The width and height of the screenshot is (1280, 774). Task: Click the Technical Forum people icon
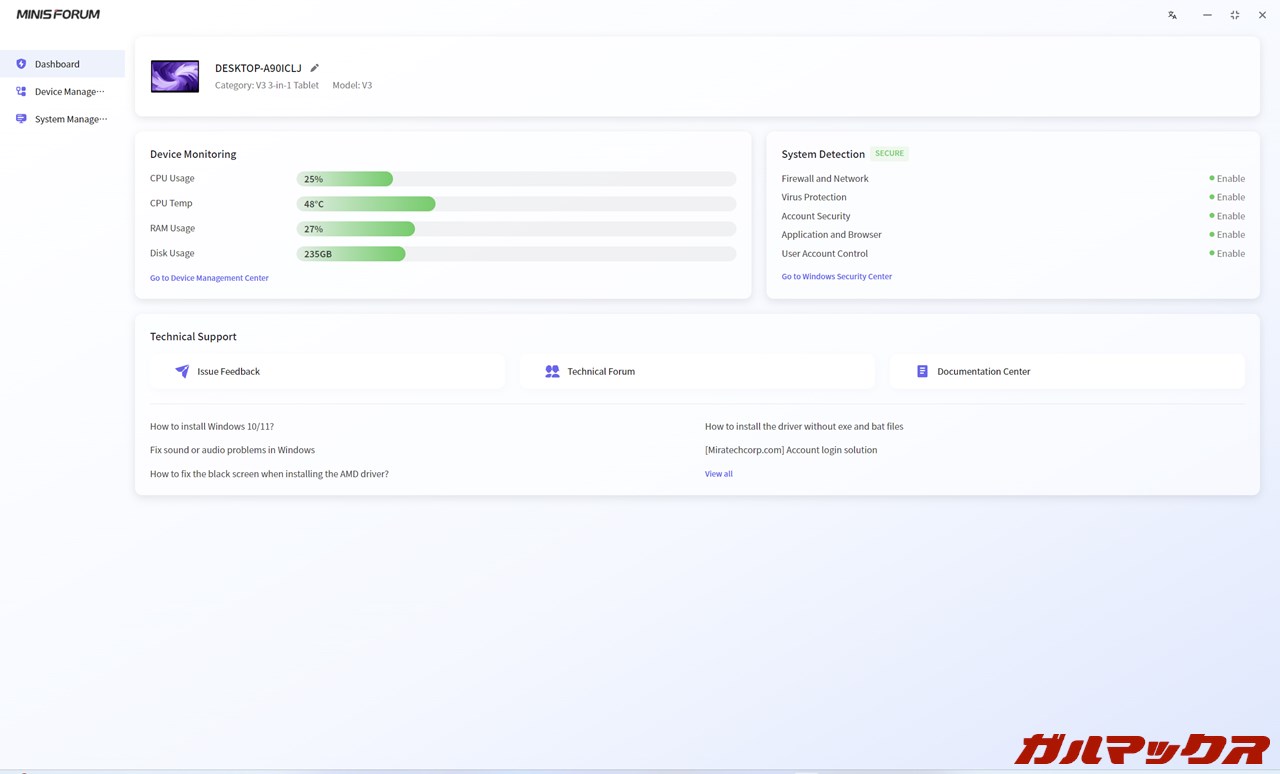[x=552, y=371]
